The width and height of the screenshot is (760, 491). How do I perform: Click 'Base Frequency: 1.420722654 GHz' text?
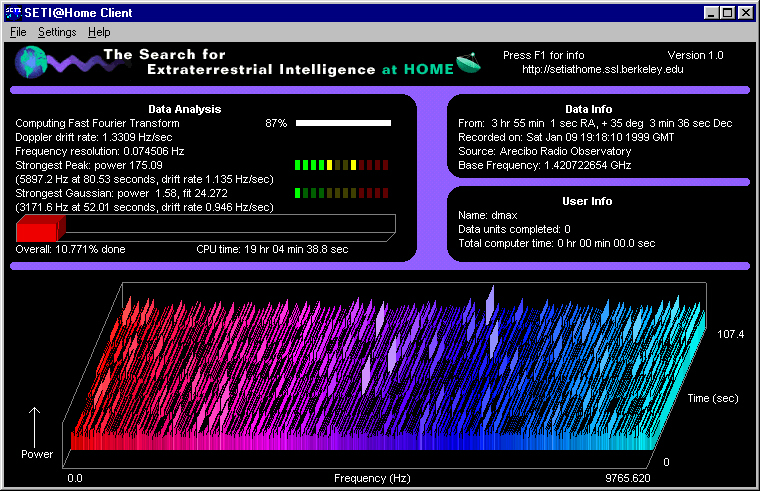[x=545, y=166]
